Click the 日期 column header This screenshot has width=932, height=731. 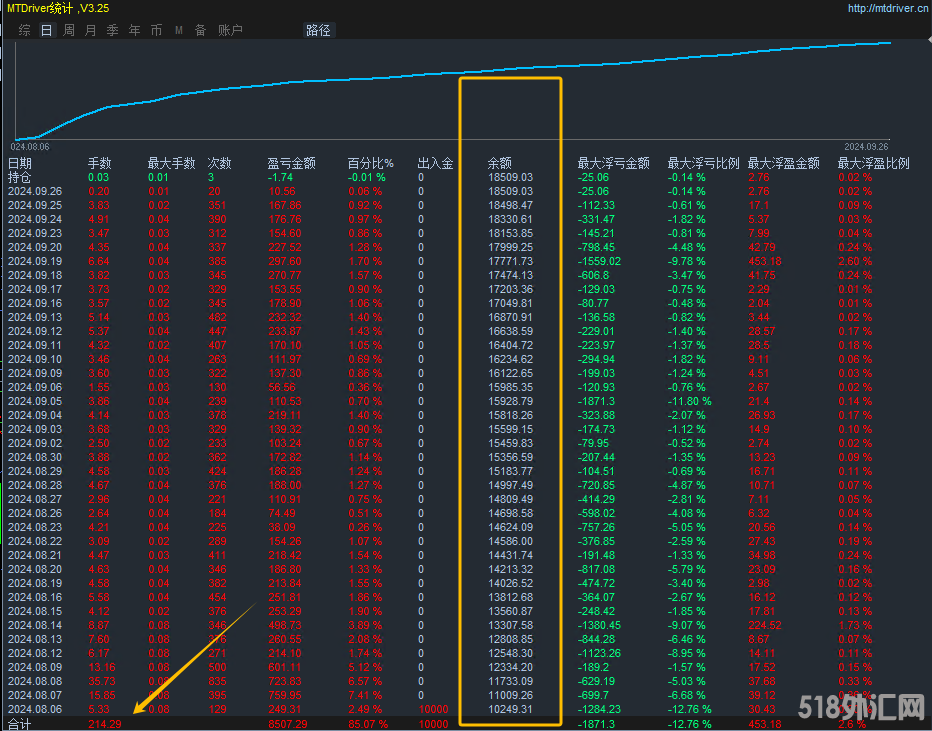(x=20, y=163)
